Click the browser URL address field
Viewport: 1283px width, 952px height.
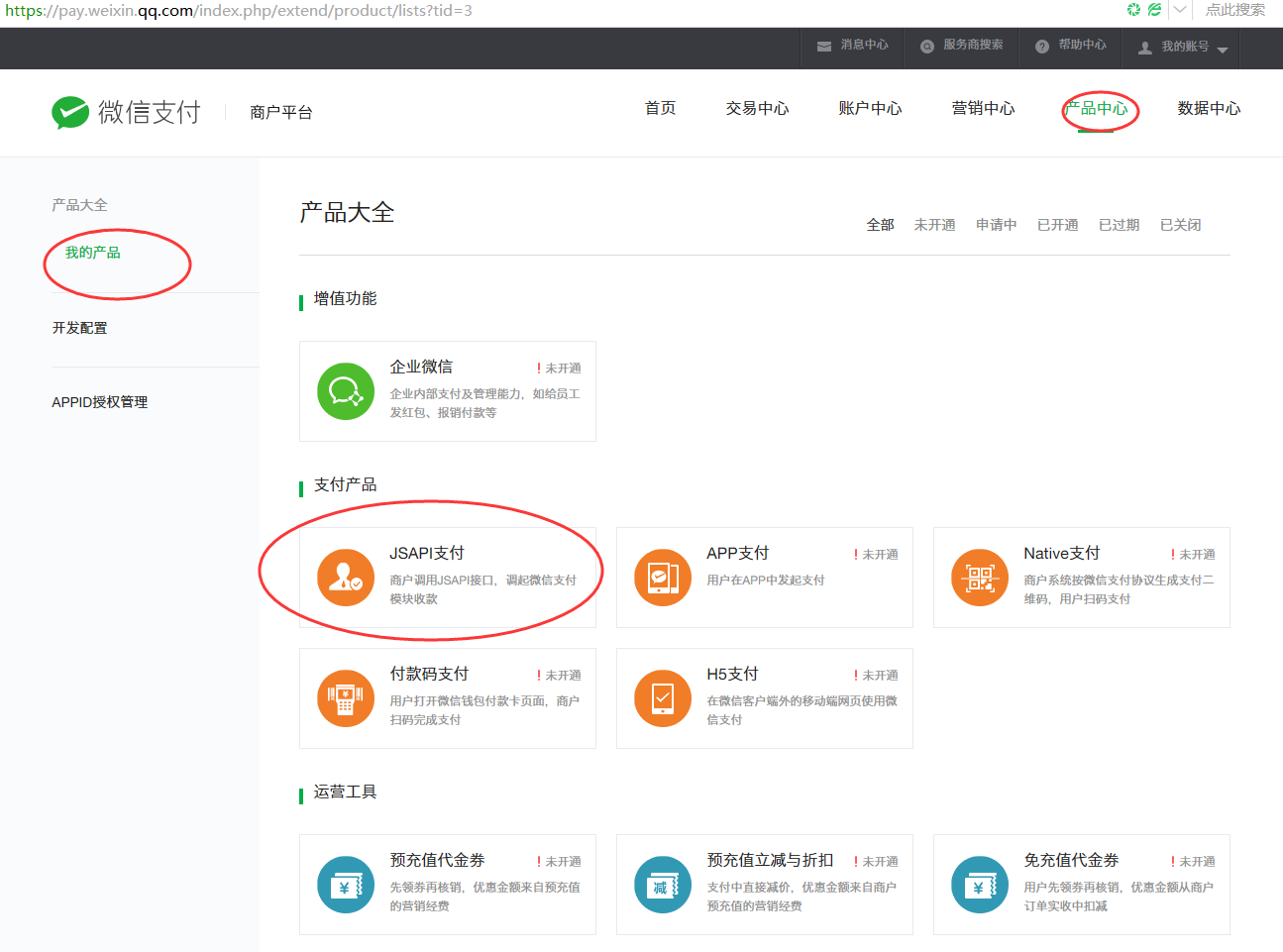[560, 11]
